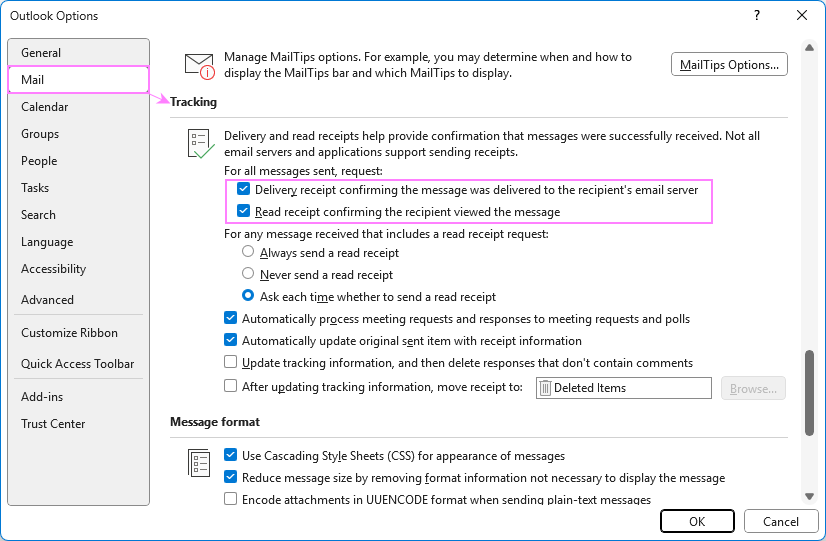Click the scroll up arrow

(809, 48)
